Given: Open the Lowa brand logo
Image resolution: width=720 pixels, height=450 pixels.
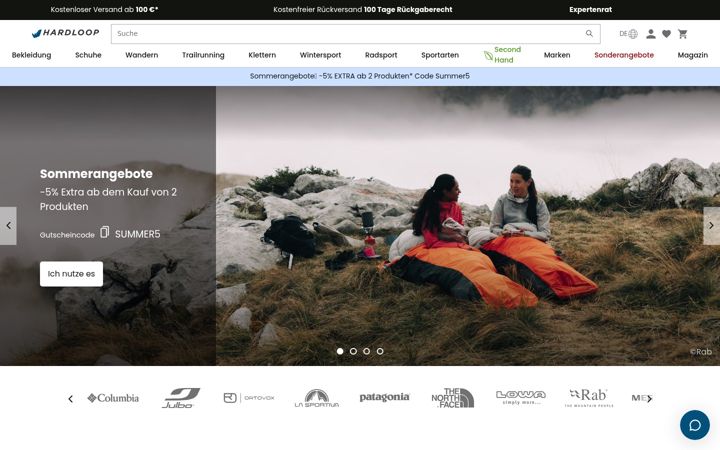Looking at the screenshot, I should point(521,397).
